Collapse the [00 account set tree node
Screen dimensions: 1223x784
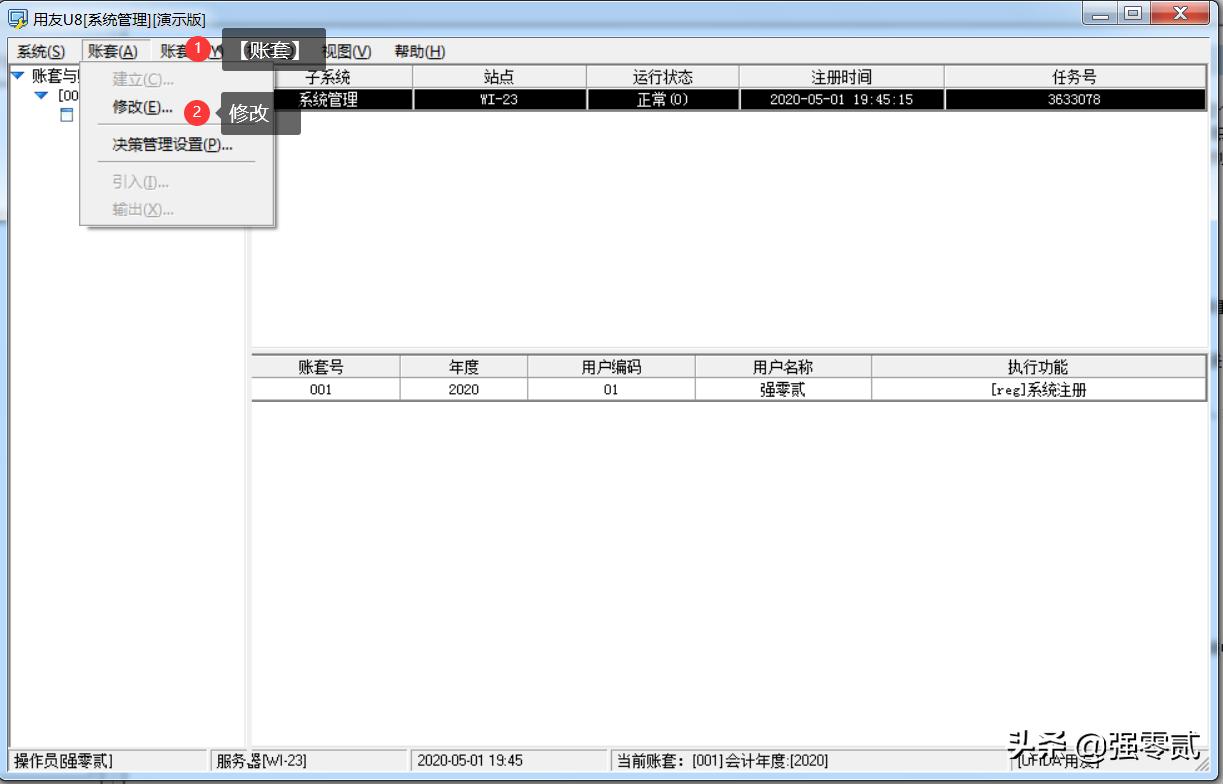tap(41, 95)
